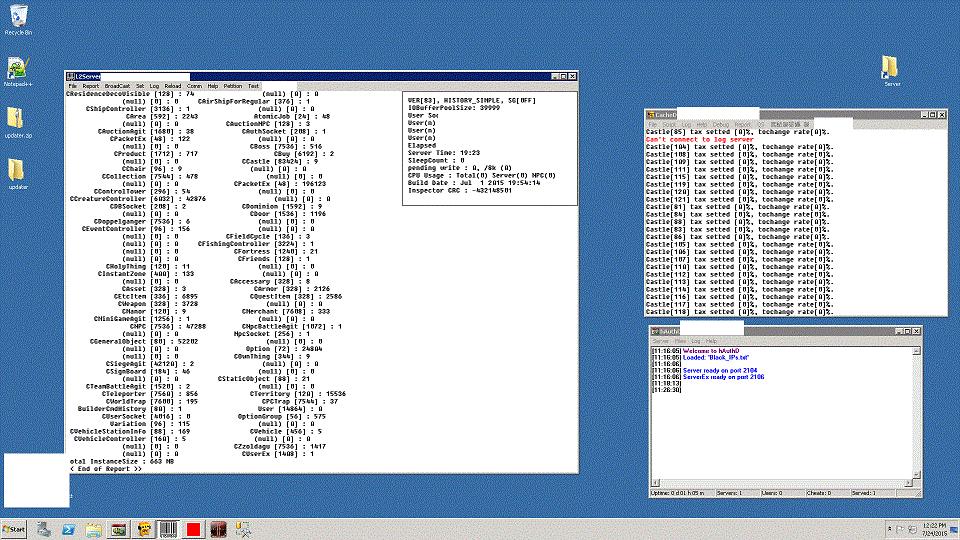Click the Build Date line in L2Server
This screenshot has width=960, height=540.
pyautogui.click(x=474, y=183)
